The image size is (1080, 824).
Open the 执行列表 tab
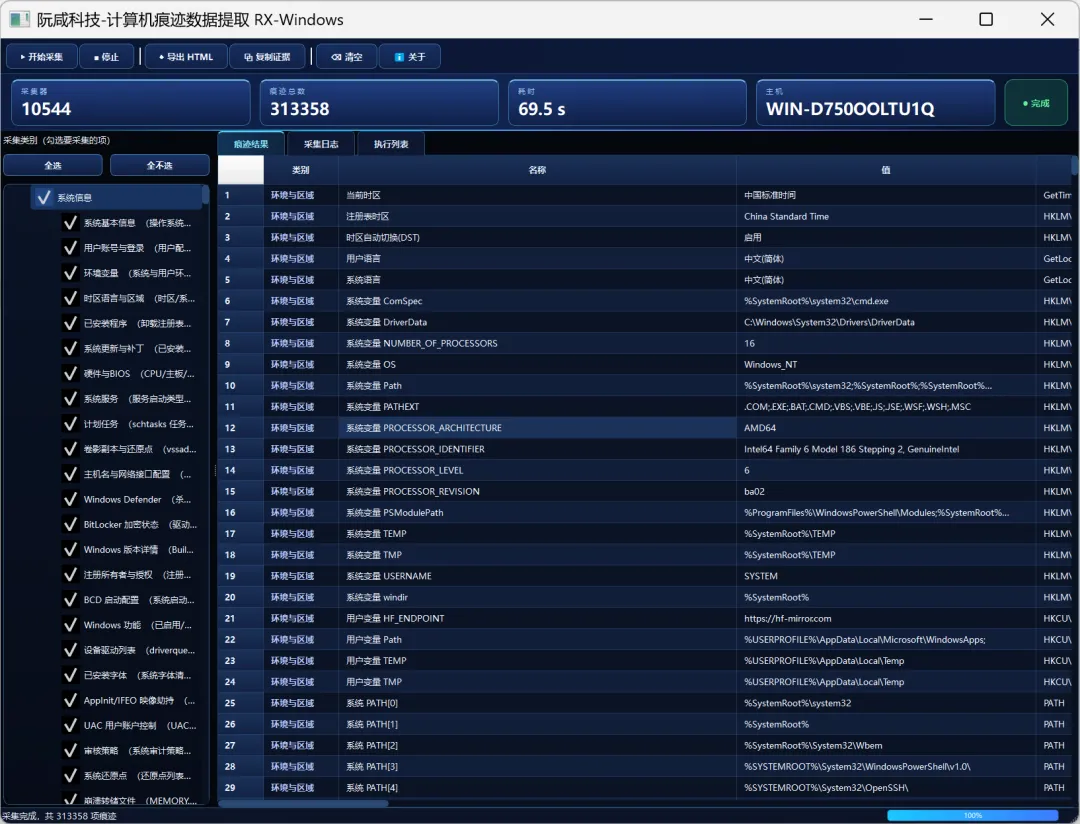point(391,144)
